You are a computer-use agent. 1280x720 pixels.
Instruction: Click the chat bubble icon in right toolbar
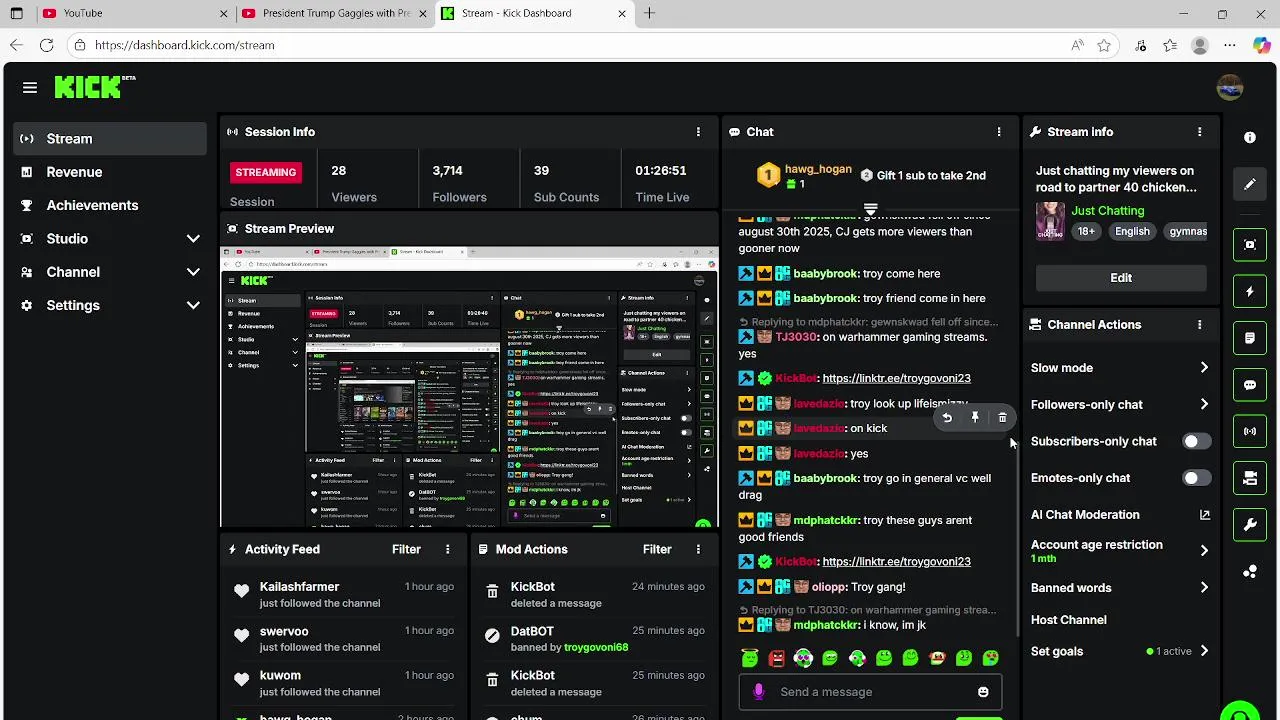(x=1250, y=385)
